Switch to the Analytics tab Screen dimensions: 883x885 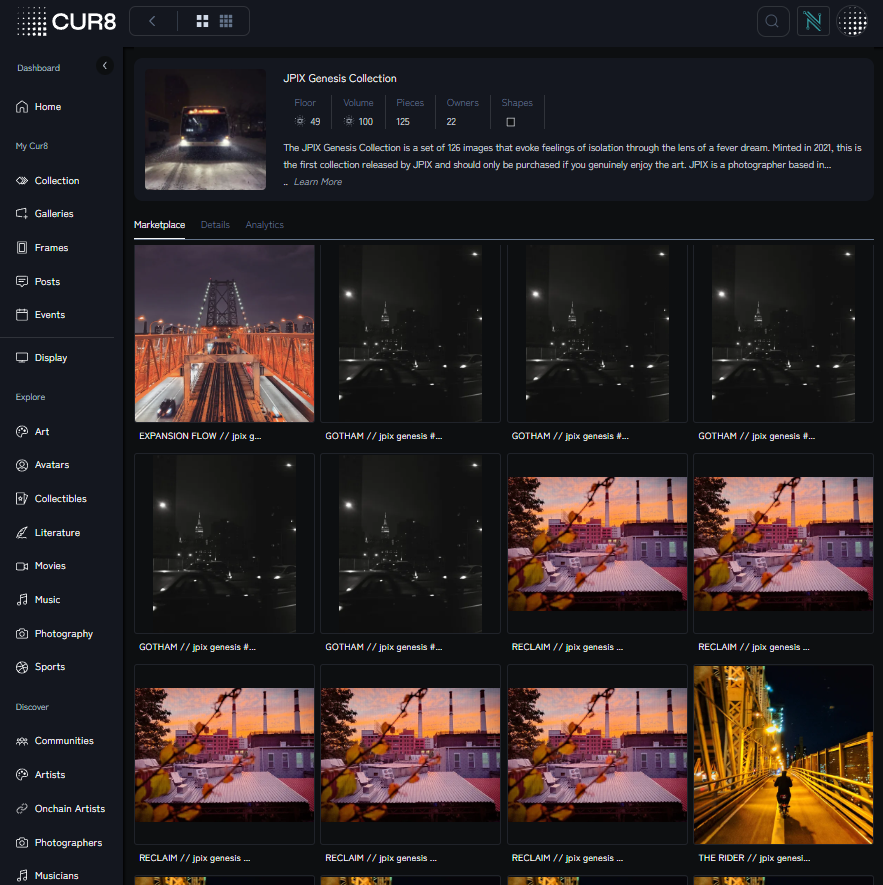(x=264, y=225)
